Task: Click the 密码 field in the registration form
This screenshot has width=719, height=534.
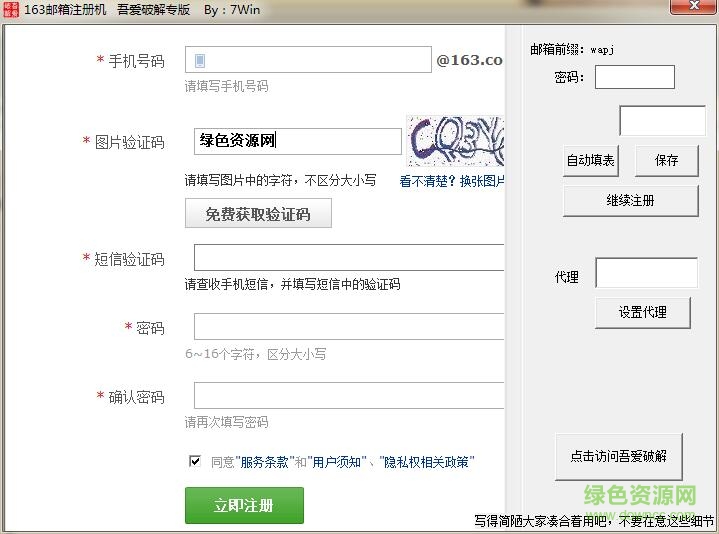Action: (349, 326)
